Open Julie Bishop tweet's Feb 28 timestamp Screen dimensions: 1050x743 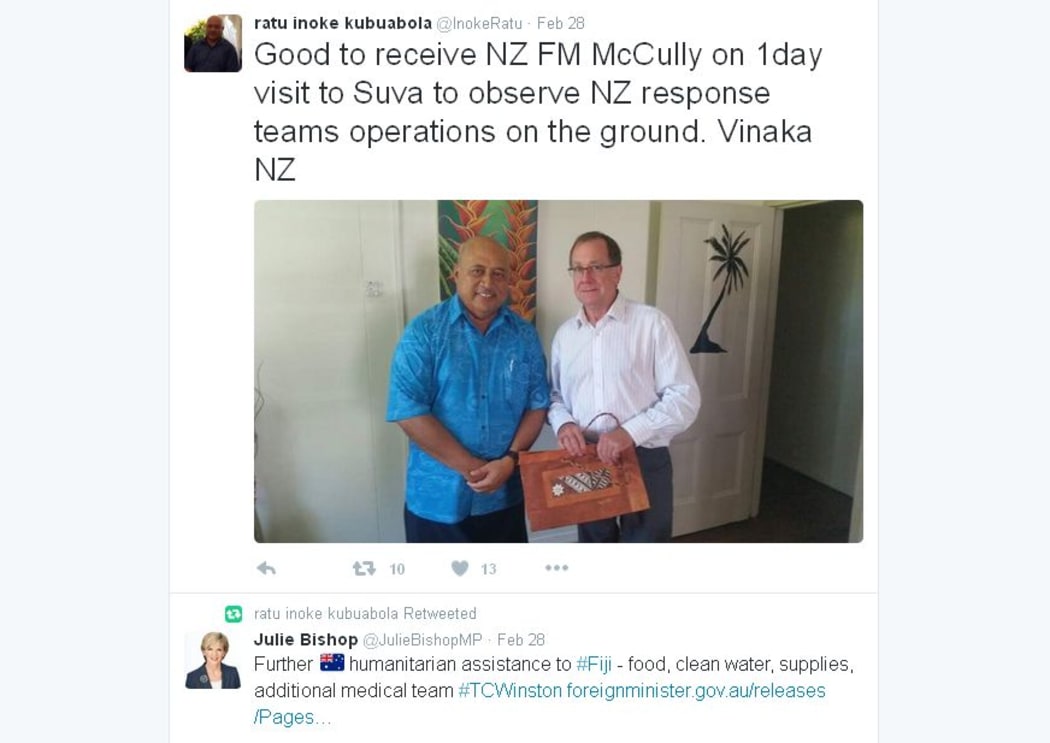point(521,640)
